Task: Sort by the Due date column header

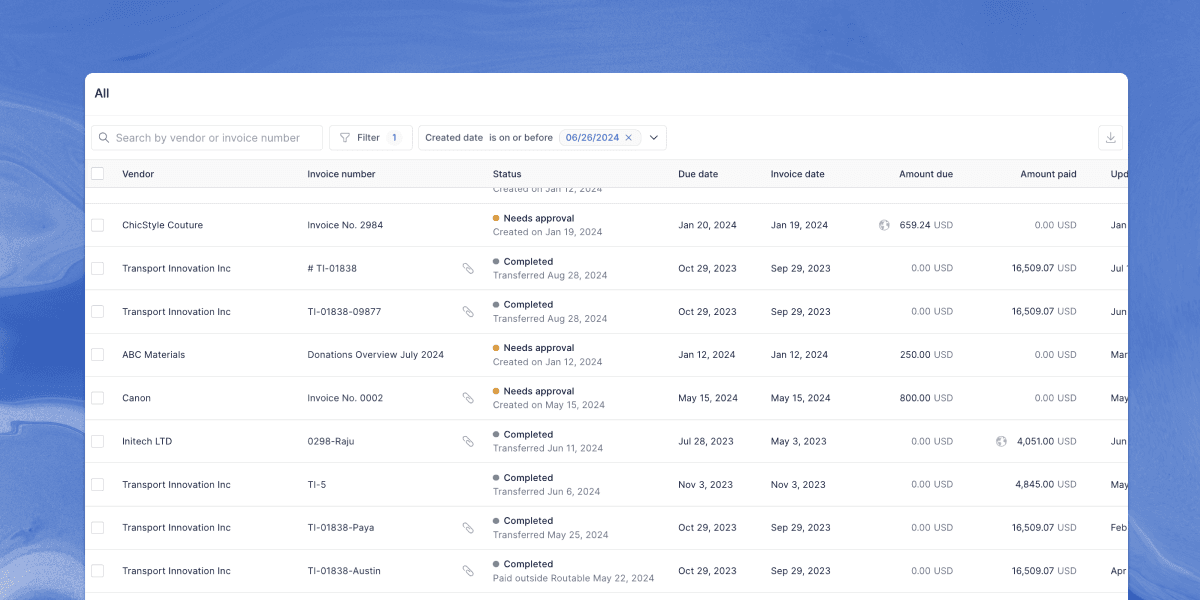Action: click(698, 174)
